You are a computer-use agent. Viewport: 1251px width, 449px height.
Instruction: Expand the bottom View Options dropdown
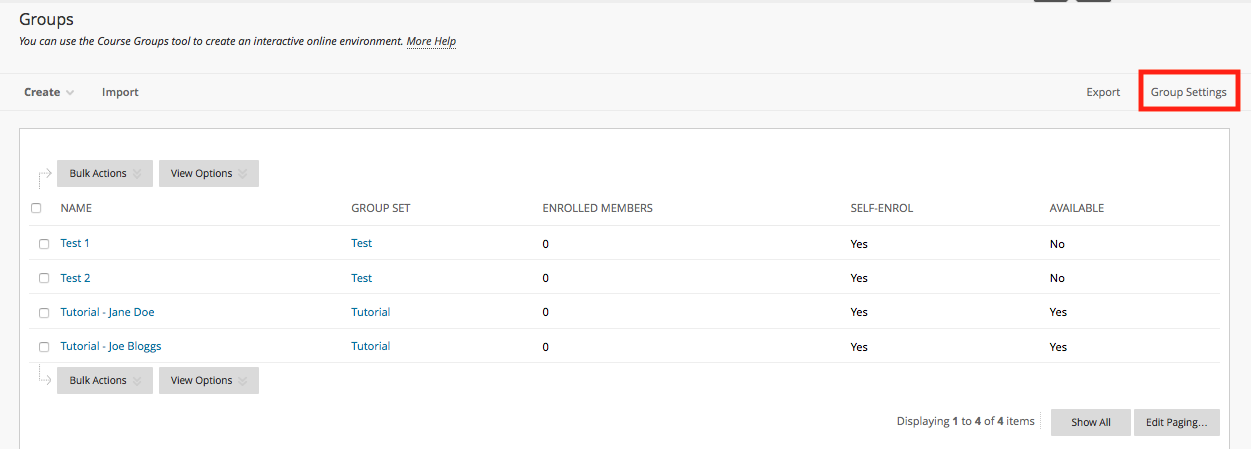(209, 380)
